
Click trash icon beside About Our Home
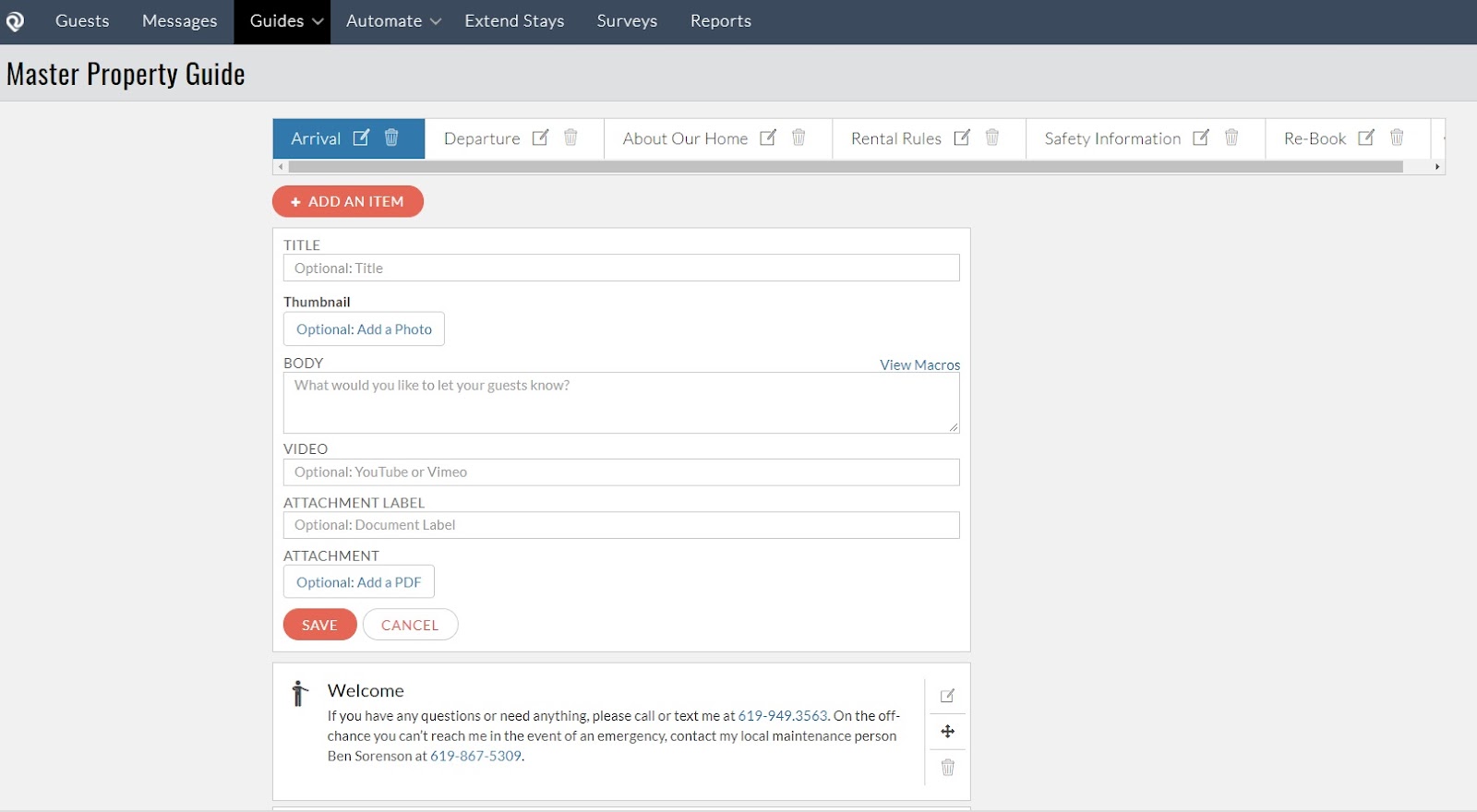799,137
